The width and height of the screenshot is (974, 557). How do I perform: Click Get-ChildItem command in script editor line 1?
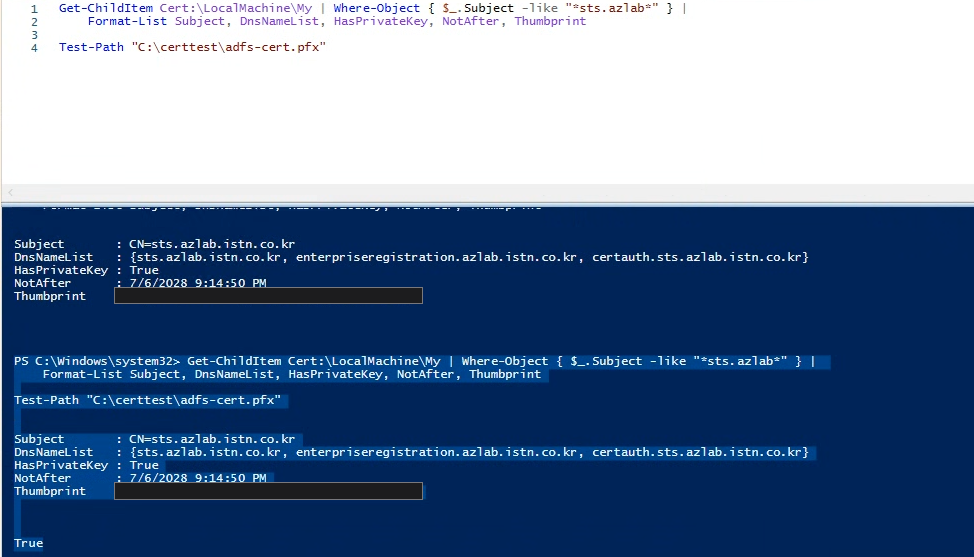coord(106,9)
